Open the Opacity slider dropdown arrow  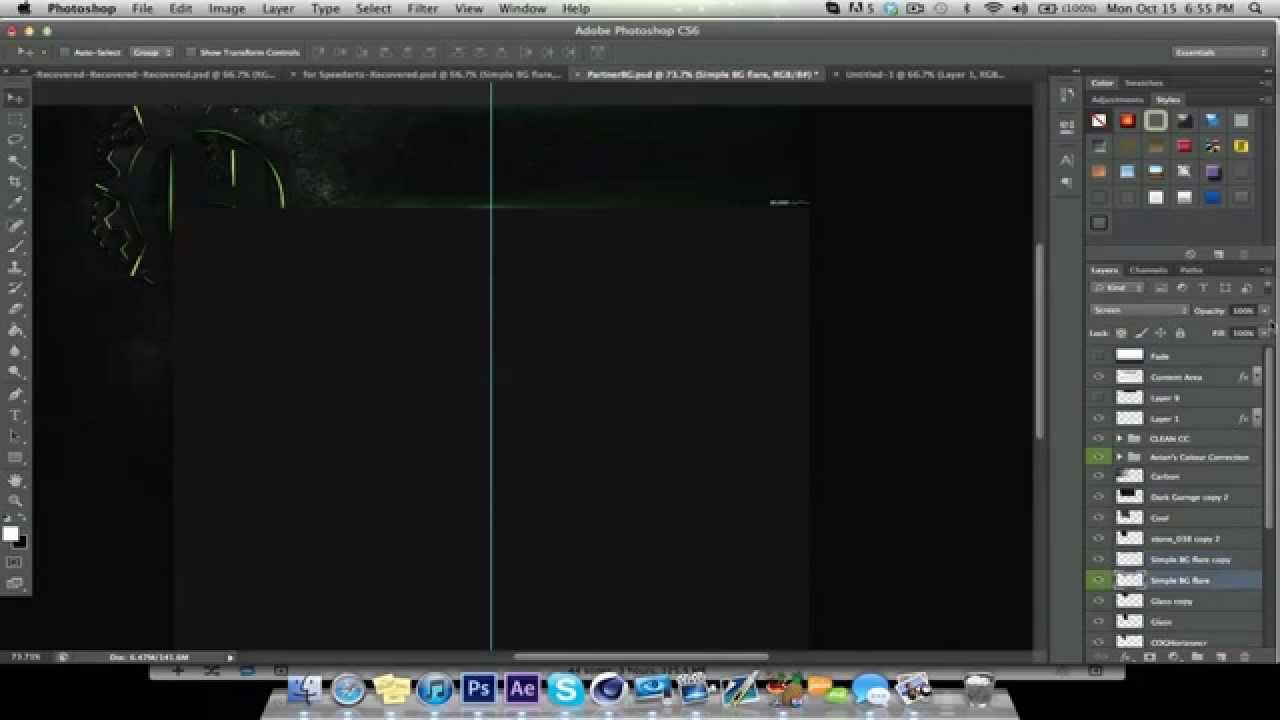point(1264,310)
